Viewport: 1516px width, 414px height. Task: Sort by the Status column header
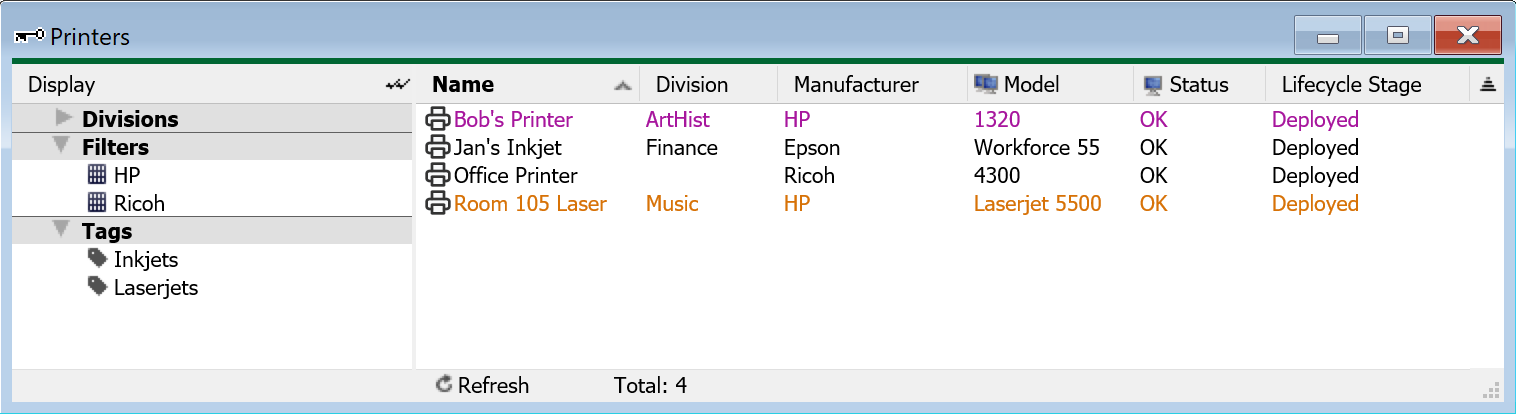[x=1199, y=85]
